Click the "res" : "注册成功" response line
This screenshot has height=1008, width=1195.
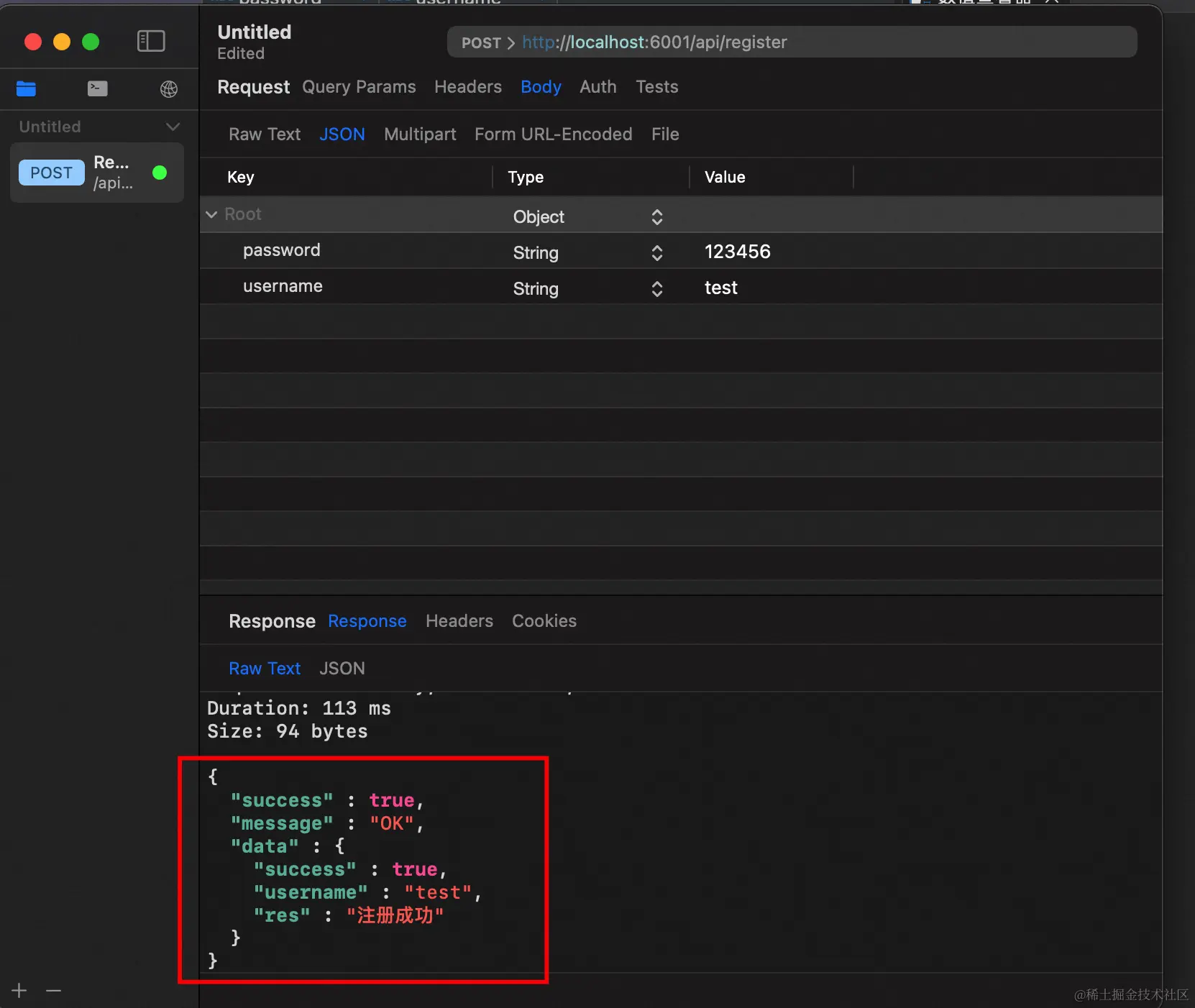[x=349, y=915]
